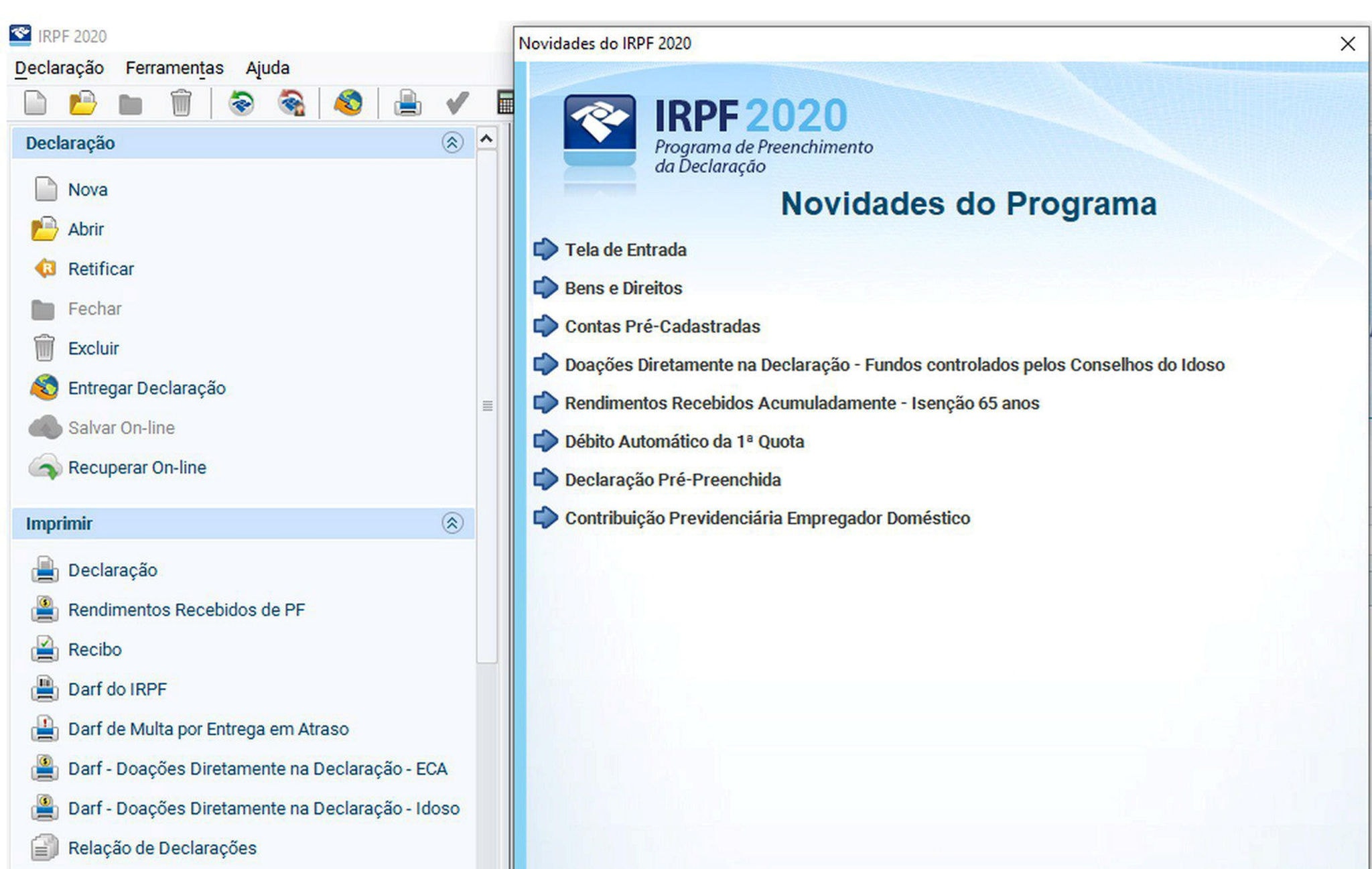Click the Darf Doações Idoso icon
The height and width of the screenshot is (869, 1372).
tap(45, 808)
